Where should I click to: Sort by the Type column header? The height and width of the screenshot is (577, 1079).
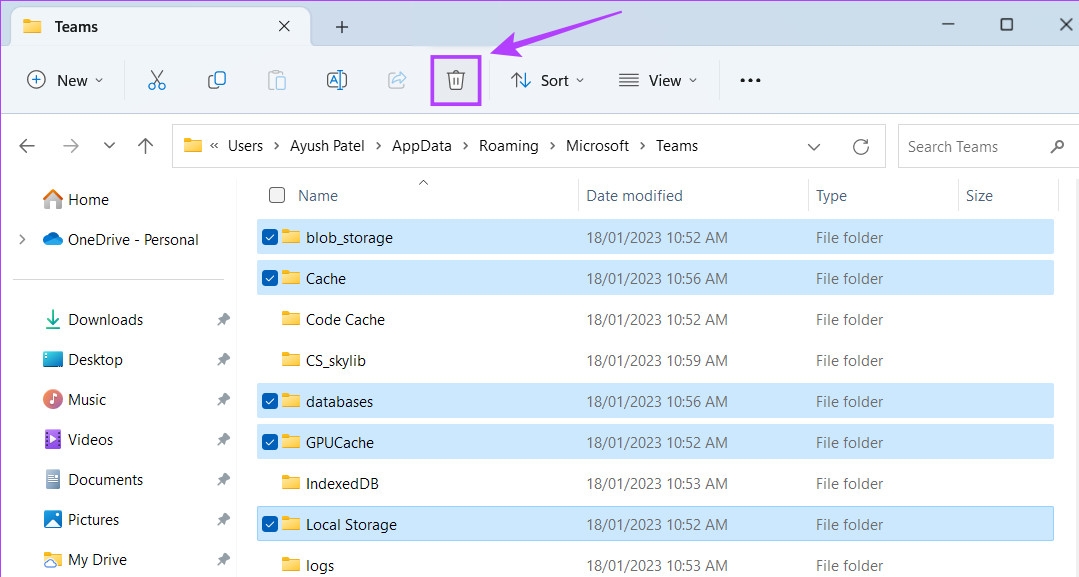tap(831, 196)
